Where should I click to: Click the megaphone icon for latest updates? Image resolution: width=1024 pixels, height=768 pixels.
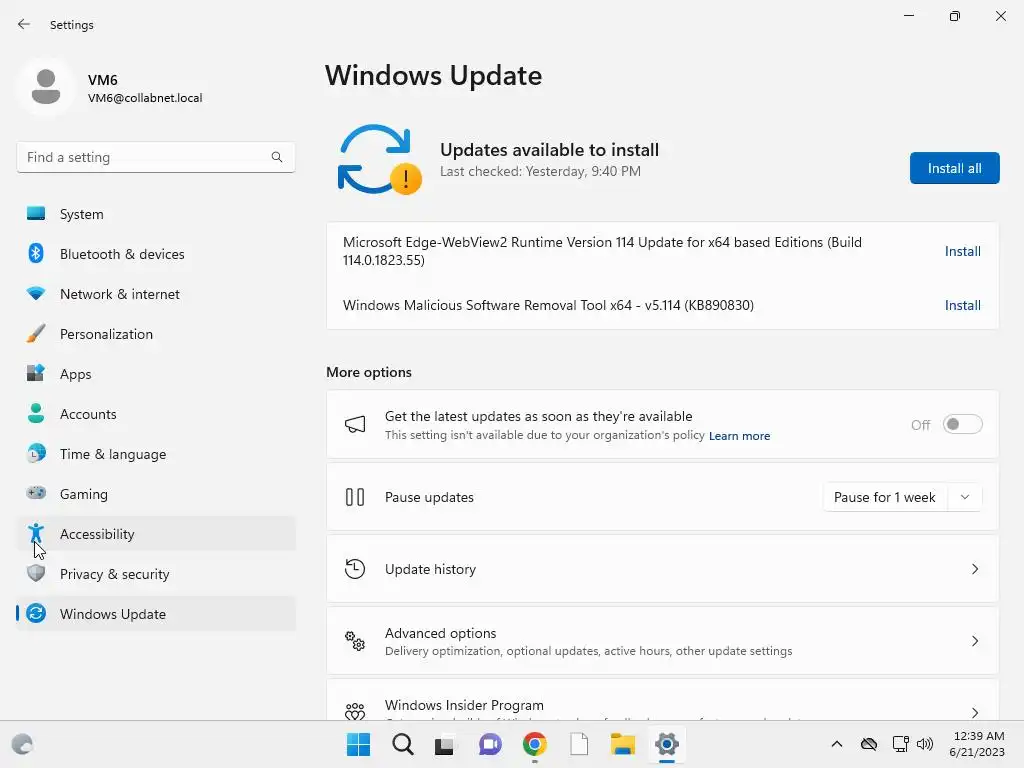coord(355,424)
